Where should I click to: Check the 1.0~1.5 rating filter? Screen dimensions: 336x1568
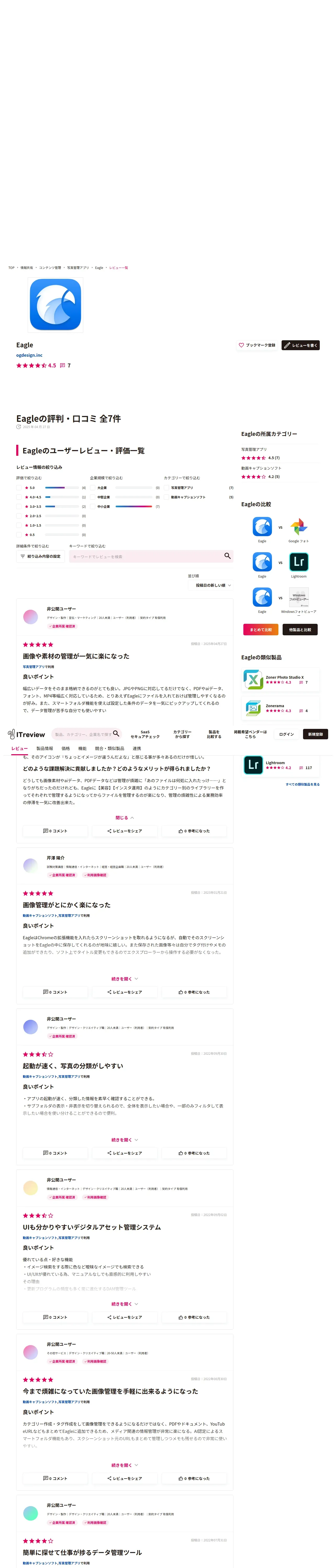[x=19, y=525]
